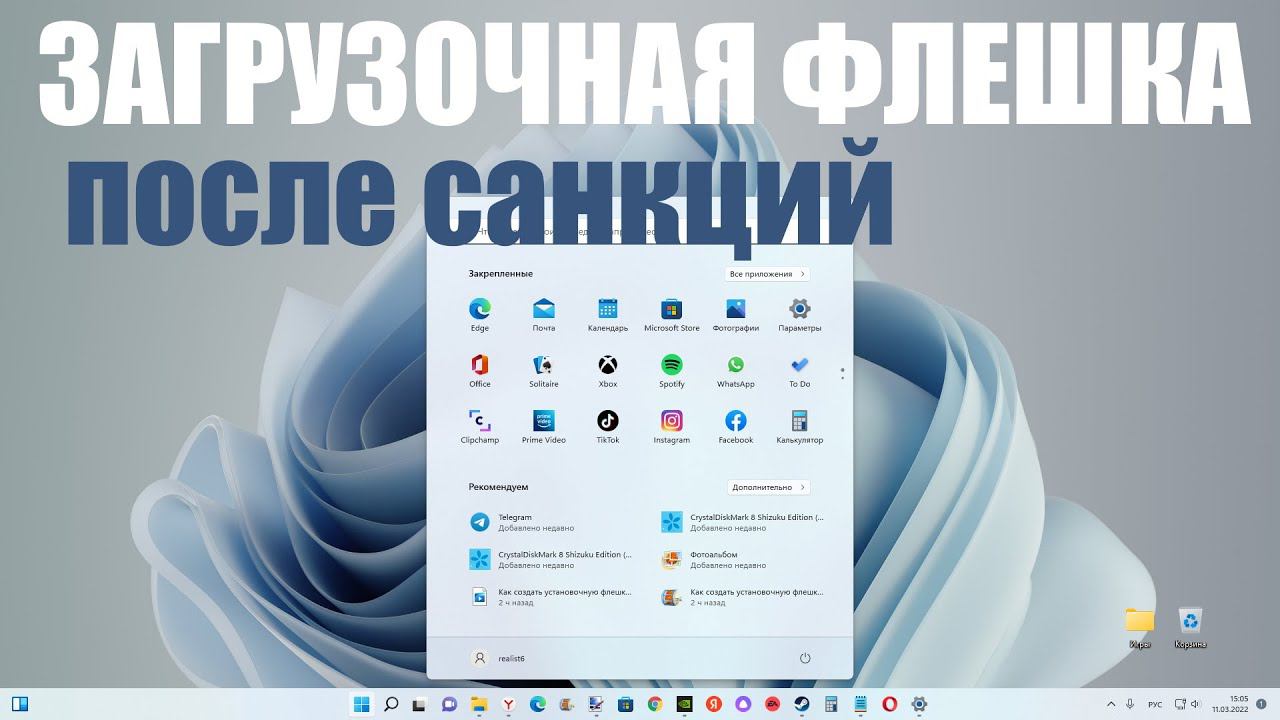
Task: Open the Почта mail app
Action: [x=544, y=314]
